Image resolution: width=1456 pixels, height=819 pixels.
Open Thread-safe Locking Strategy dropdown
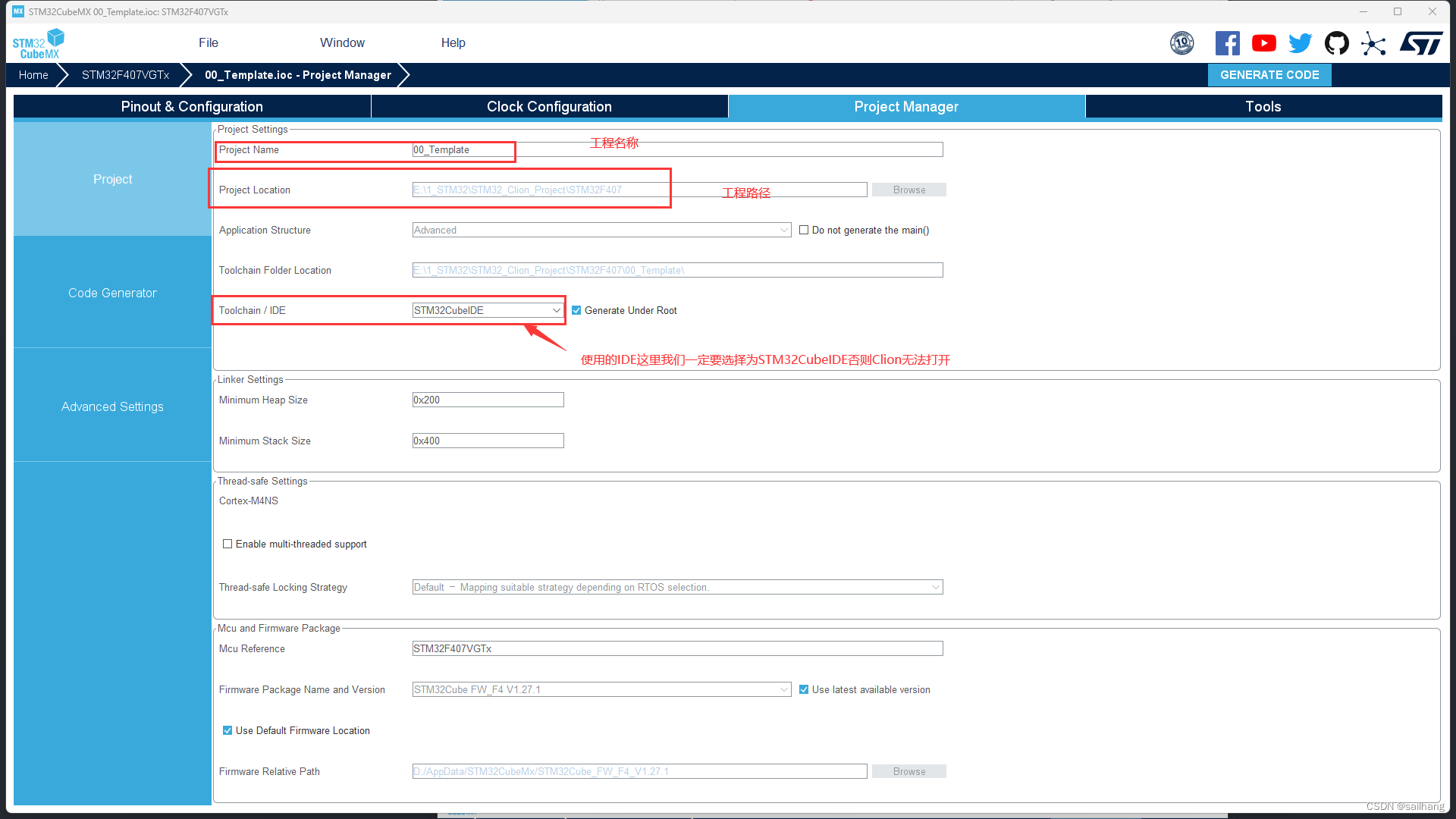(x=677, y=587)
